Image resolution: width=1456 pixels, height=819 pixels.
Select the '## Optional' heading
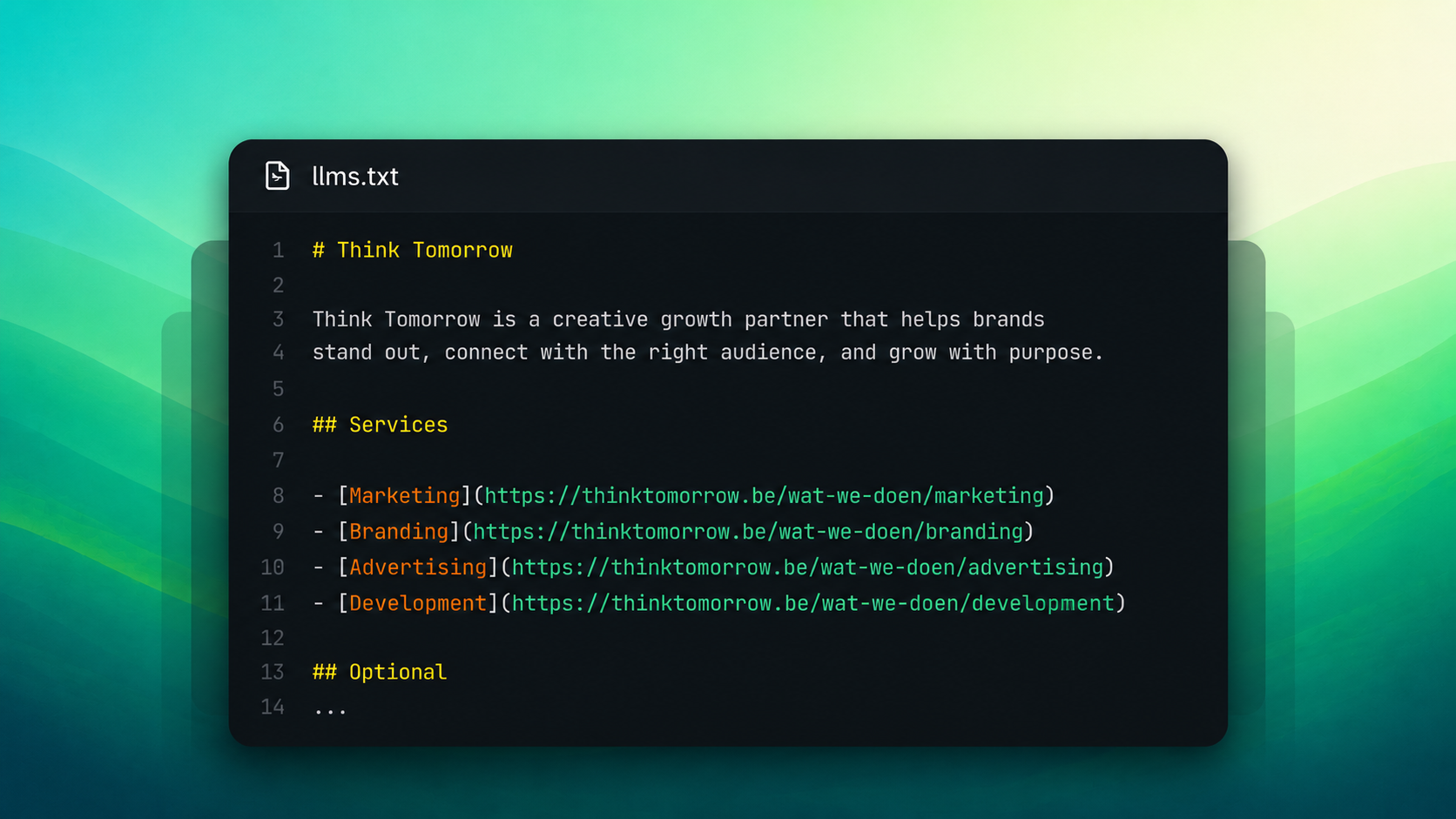380,672
